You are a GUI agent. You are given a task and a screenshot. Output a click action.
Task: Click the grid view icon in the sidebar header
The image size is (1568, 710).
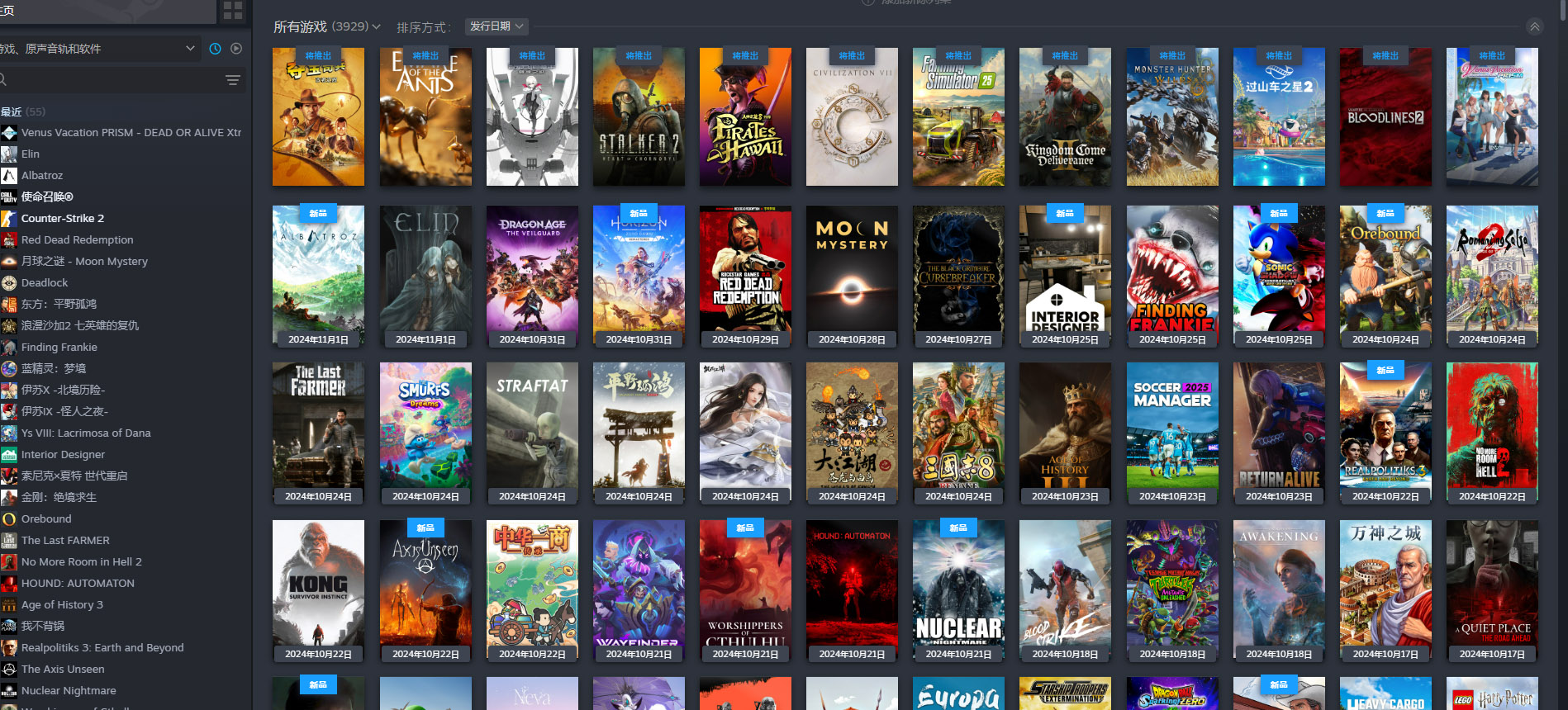tap(233, 11)
